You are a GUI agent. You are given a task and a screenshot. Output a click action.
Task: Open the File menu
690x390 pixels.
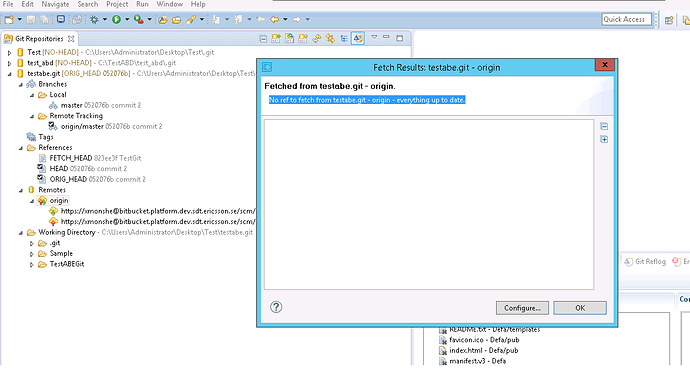tap(8, 4)
